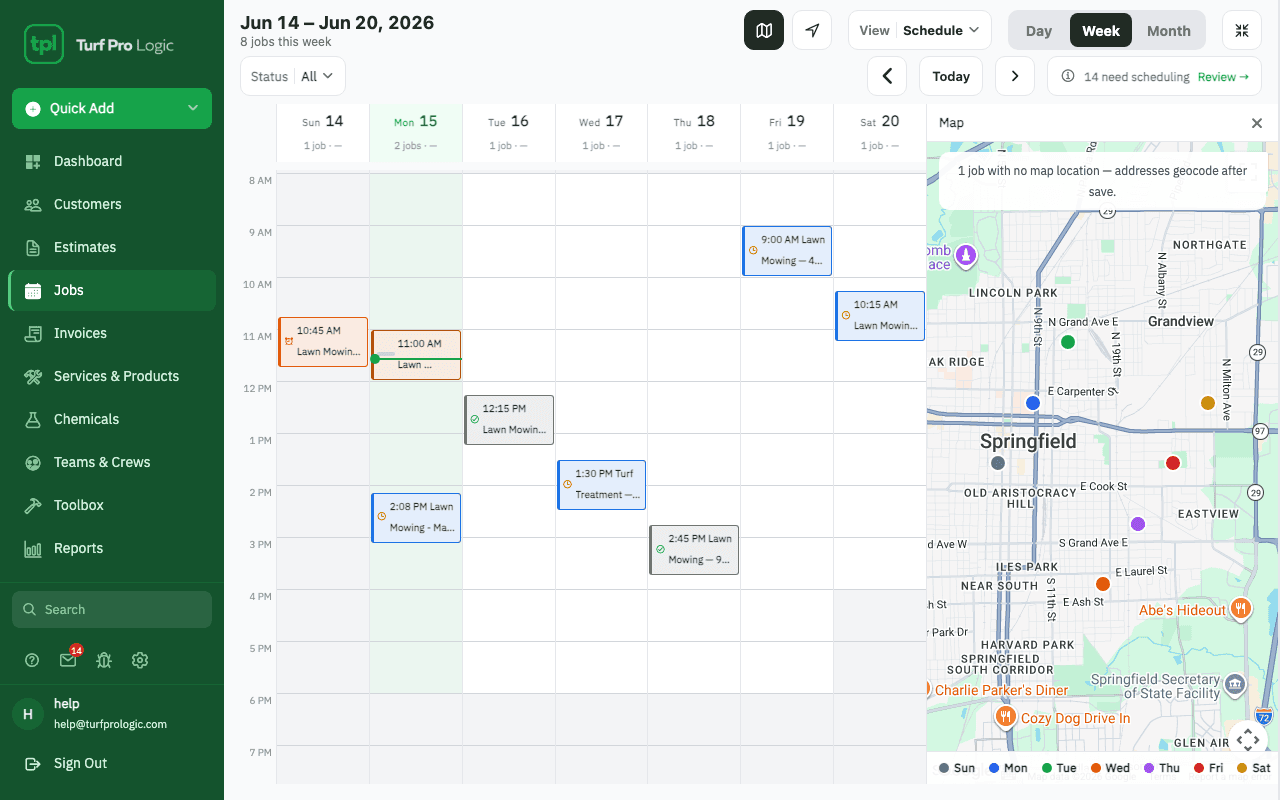Select Jobs in the sidebar

[x=112, y=290]
